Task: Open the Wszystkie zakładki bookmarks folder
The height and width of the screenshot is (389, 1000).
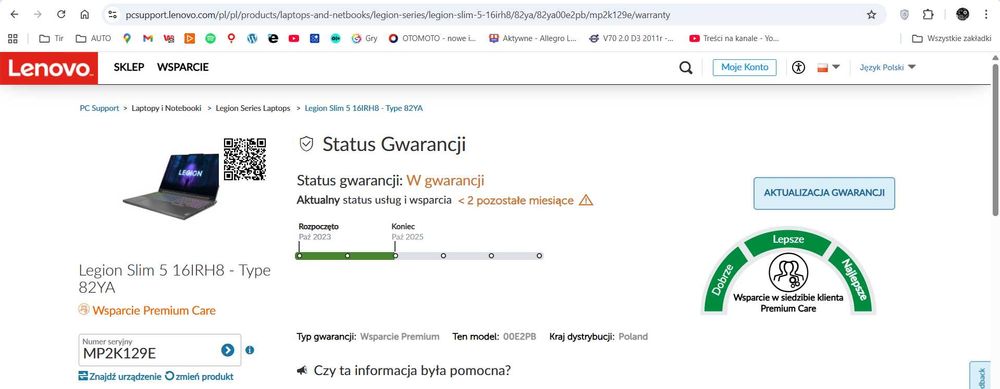Action: coord(952,38)
